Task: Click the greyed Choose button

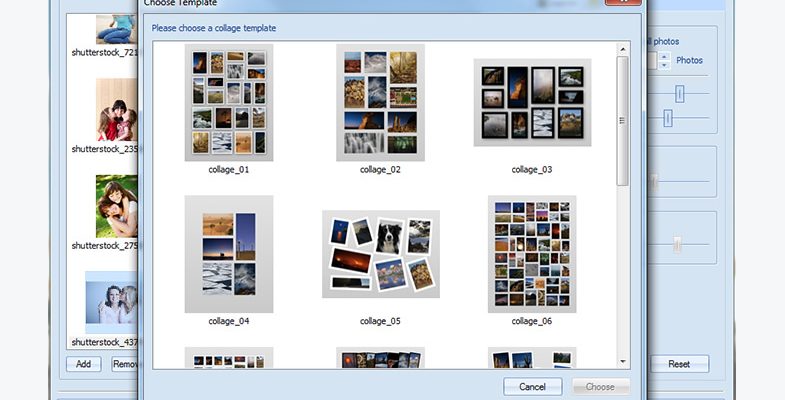Action: click(x=600, y=386)
